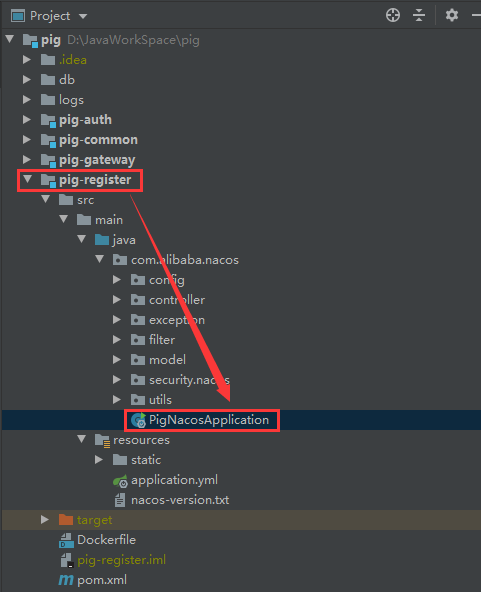This screenshot has width=481, height=592.
Task: Expand the pig-gateway module
Action: [27, 159]
